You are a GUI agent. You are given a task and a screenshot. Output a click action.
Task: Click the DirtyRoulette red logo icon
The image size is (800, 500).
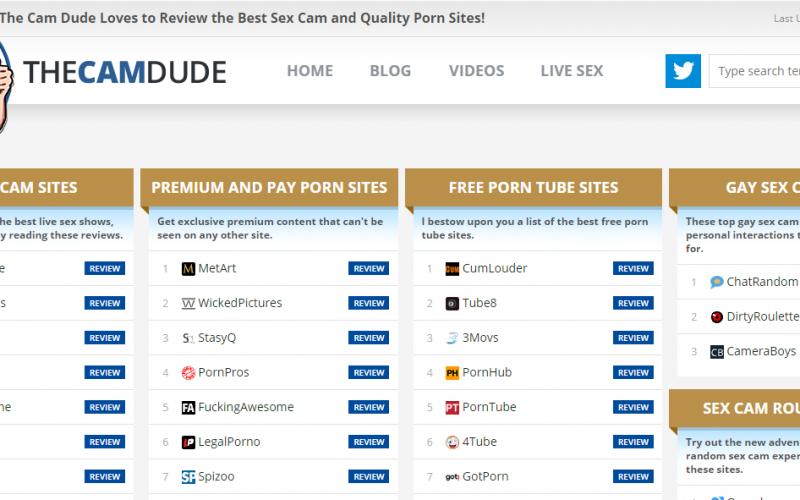coord(717,317)
